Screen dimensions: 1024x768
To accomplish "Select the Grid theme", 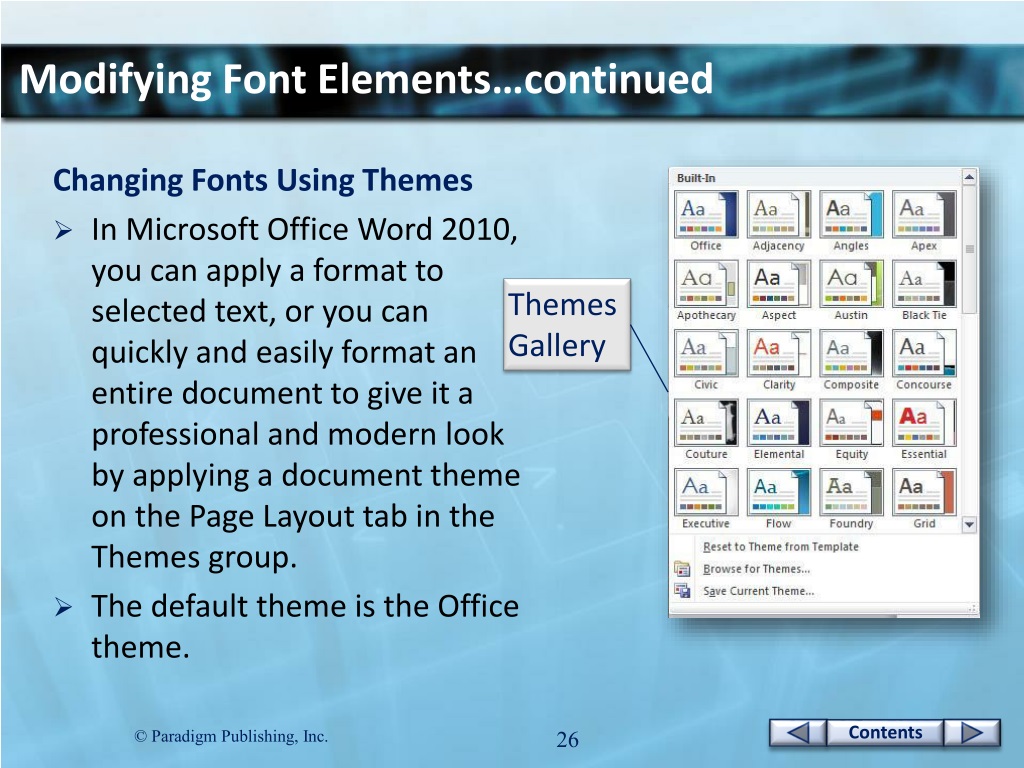I will point(924,492).
